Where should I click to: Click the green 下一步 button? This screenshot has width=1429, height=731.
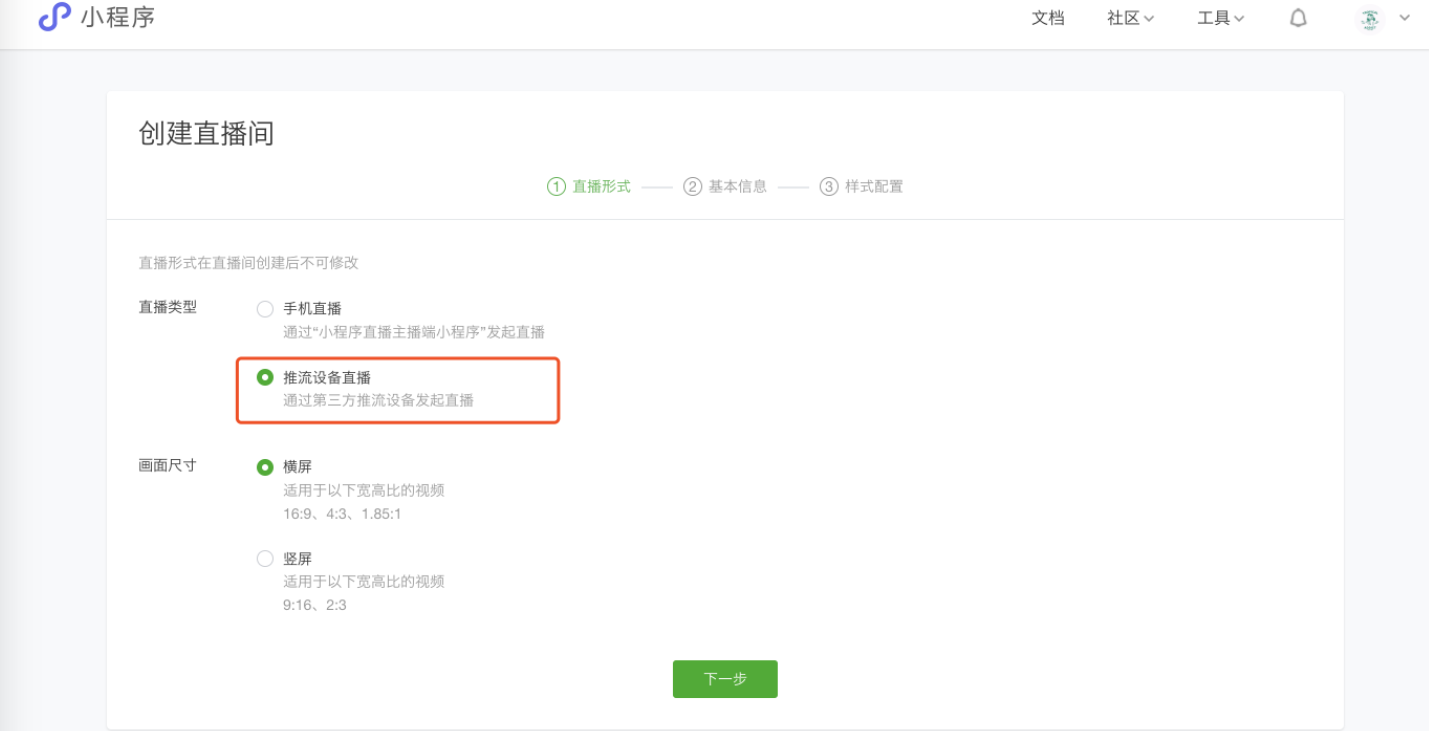pos(725,679)
